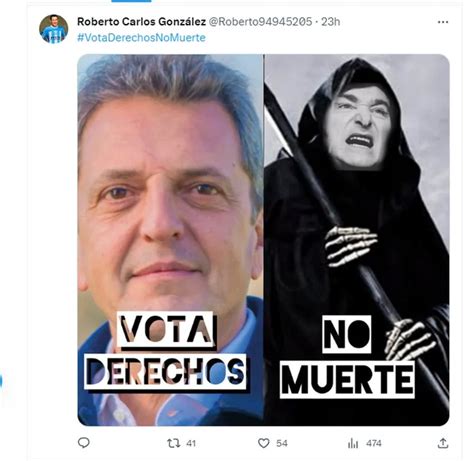Click the like count showing 54
Viewport: 474px width, 461px height.
(282, 443)
